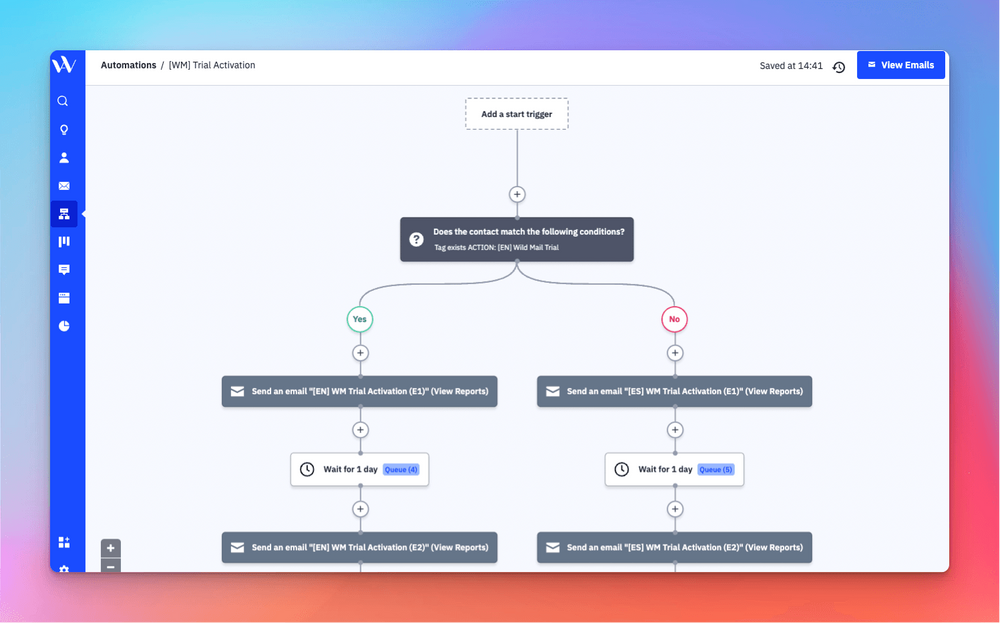Select the Yes branch circle

tap(359, 319)
